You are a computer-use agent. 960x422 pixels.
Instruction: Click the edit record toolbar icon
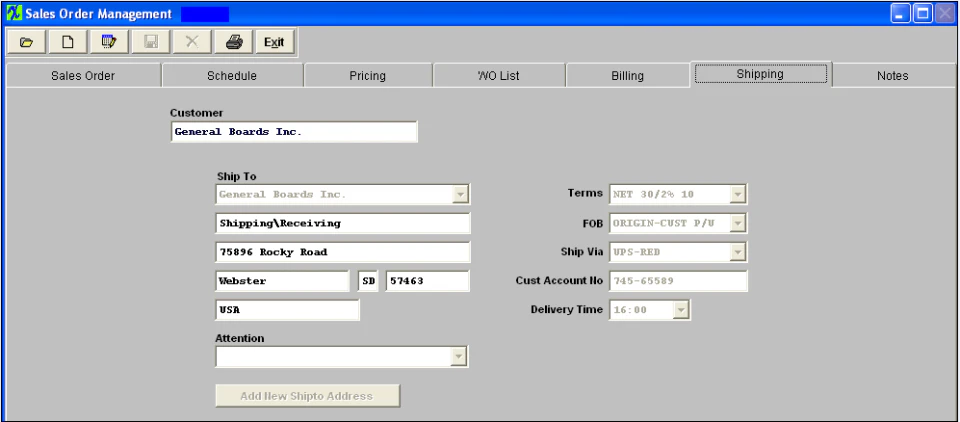(x=109, y=42)
